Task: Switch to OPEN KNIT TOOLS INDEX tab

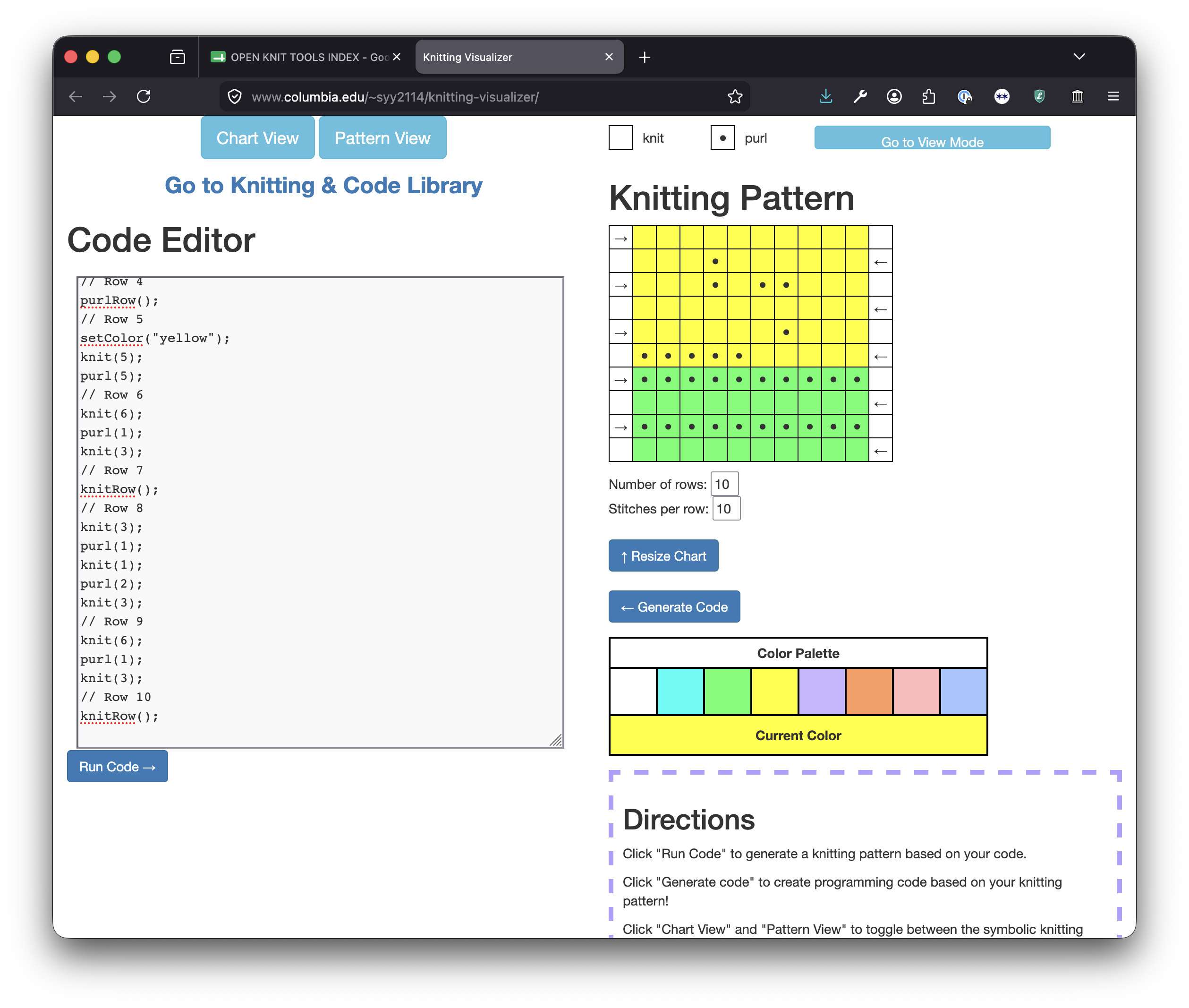Action: 306,57
